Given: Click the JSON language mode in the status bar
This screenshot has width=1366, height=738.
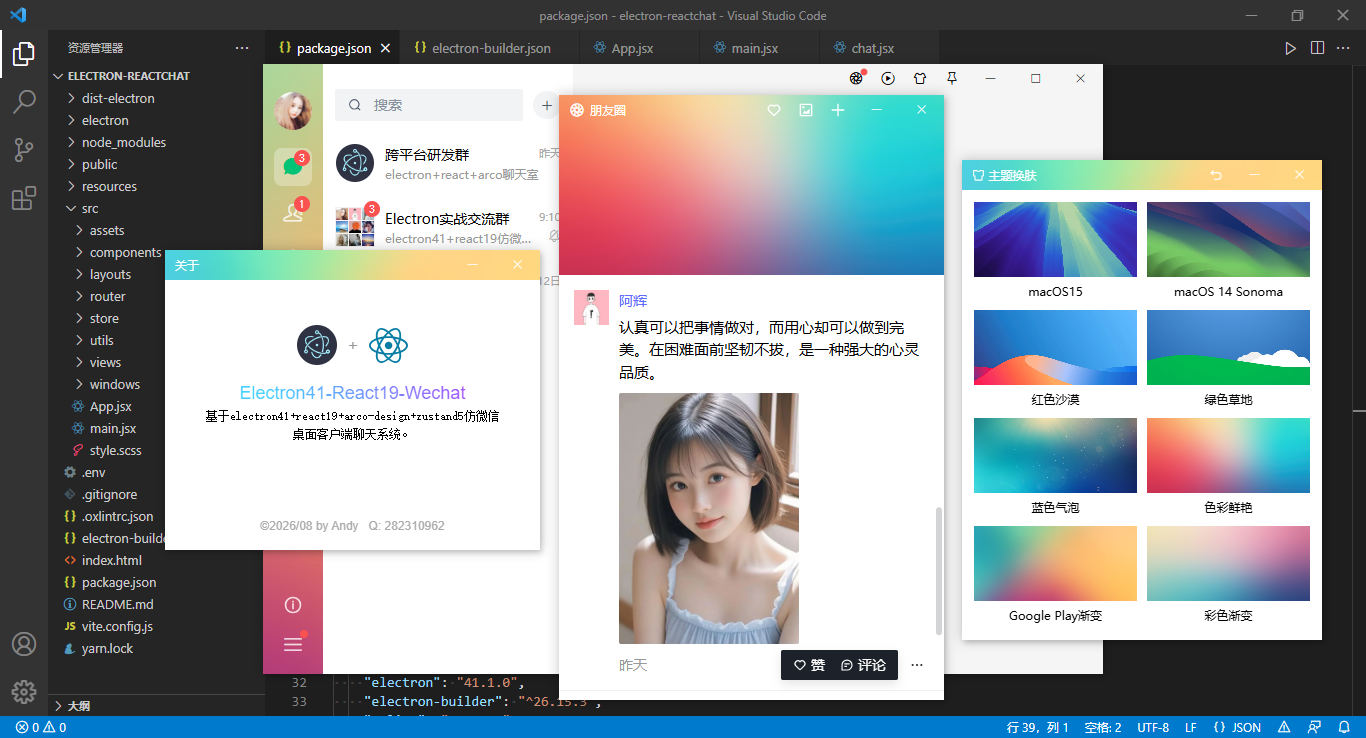Looking at the screenshot, I should tap(1237, 727).
